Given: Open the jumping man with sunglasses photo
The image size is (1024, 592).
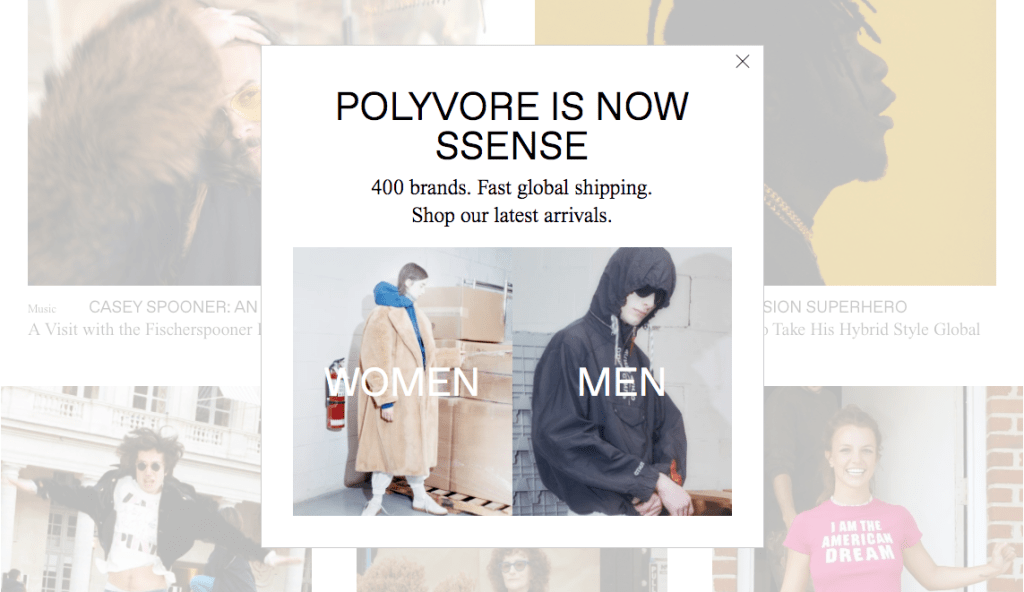Looking at the screenshot, I should (x=131, y=489).
